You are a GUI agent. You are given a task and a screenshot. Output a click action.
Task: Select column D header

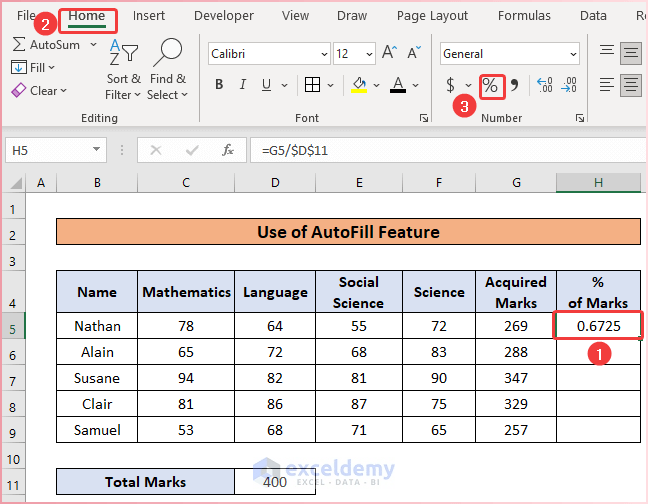pyautogui.click(x=275, y=183)
